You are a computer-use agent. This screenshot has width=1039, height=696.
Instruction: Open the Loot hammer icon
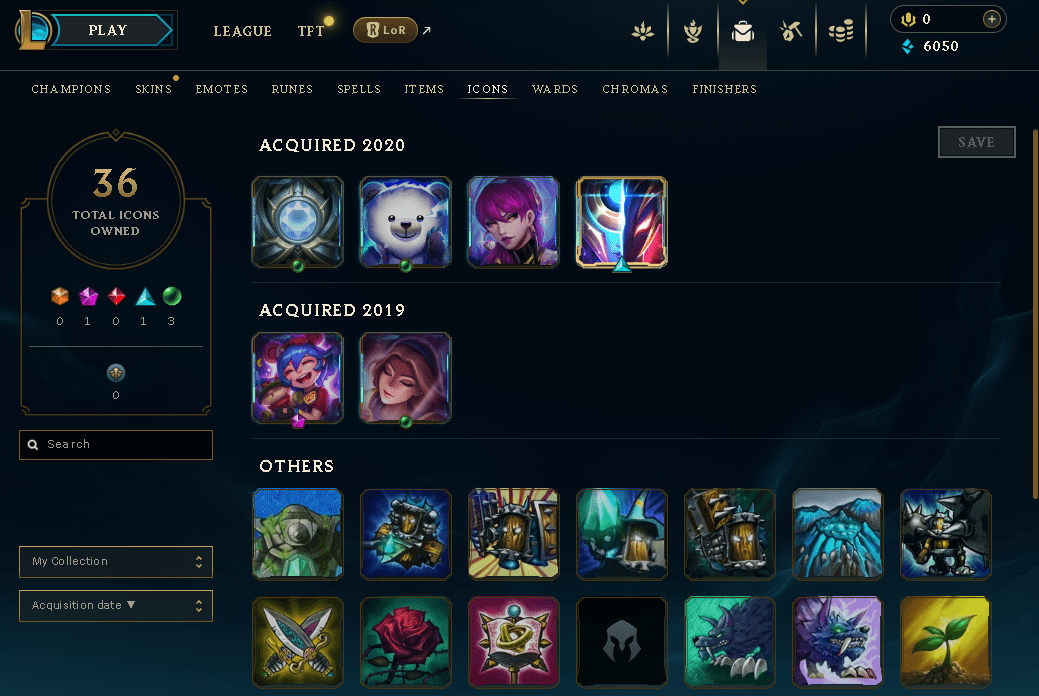coord(791,30)
